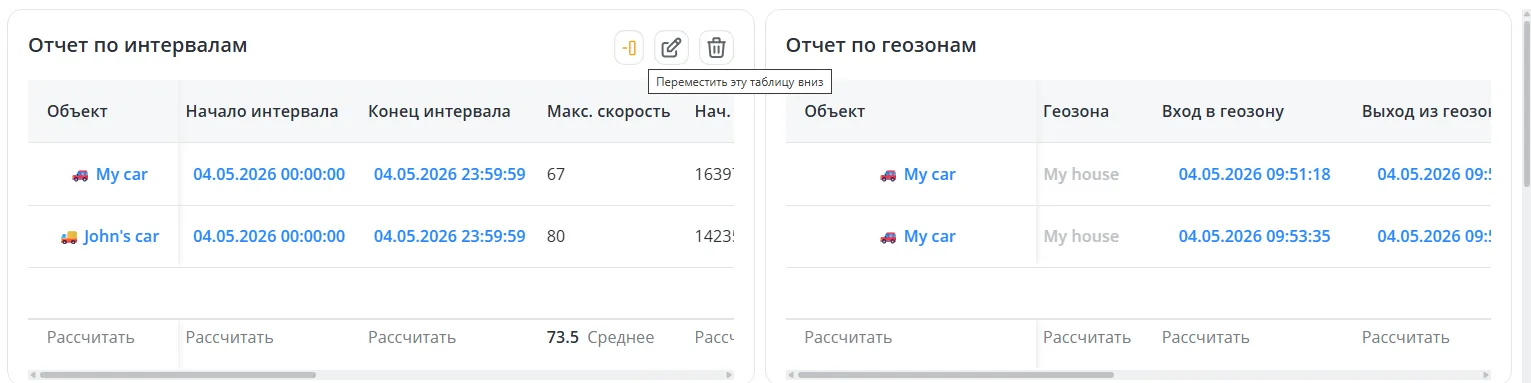The height and width of the screenshot is (383, 1531).
Task: Open Рассчитать under Геозона column
Action: [1087, 337]
